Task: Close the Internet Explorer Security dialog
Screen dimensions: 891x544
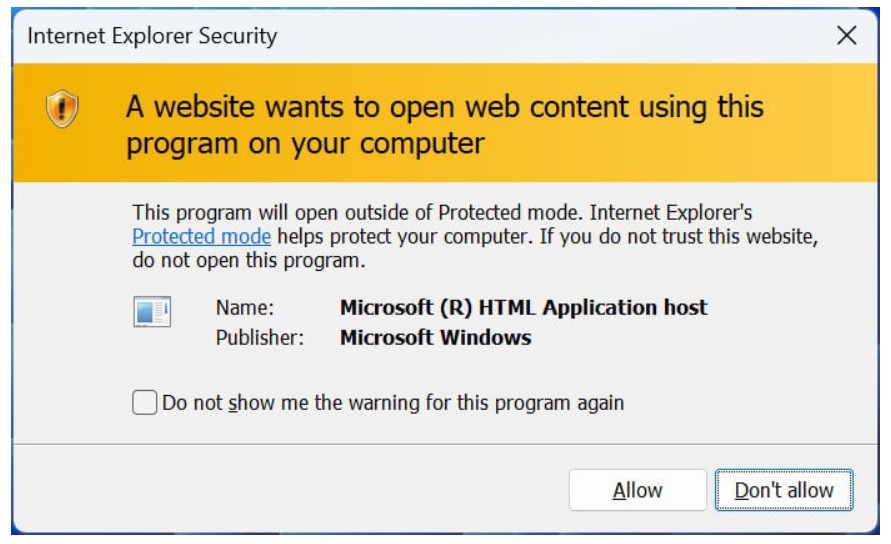Action: [846, 36]
